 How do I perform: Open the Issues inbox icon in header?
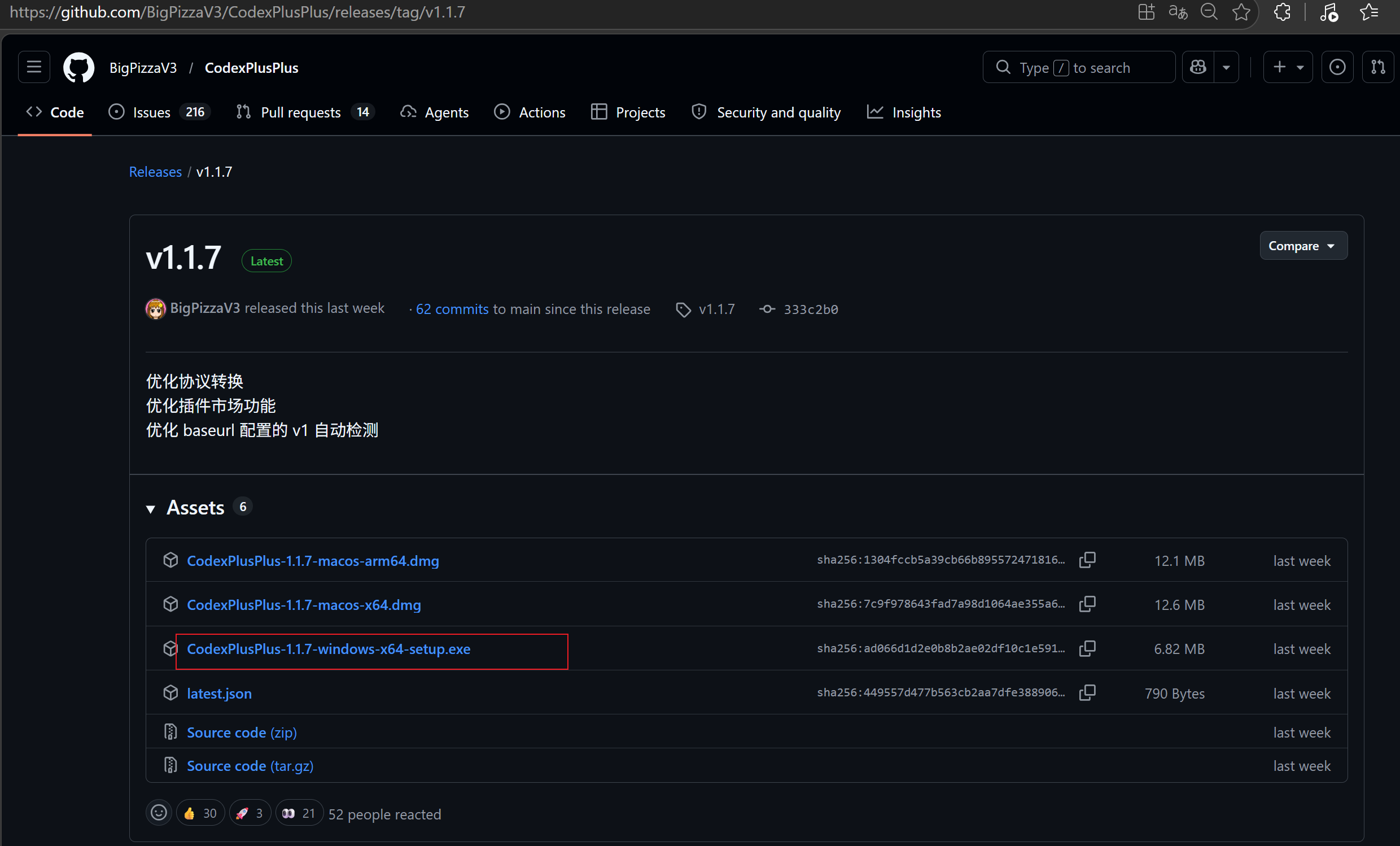(1337, 67)
